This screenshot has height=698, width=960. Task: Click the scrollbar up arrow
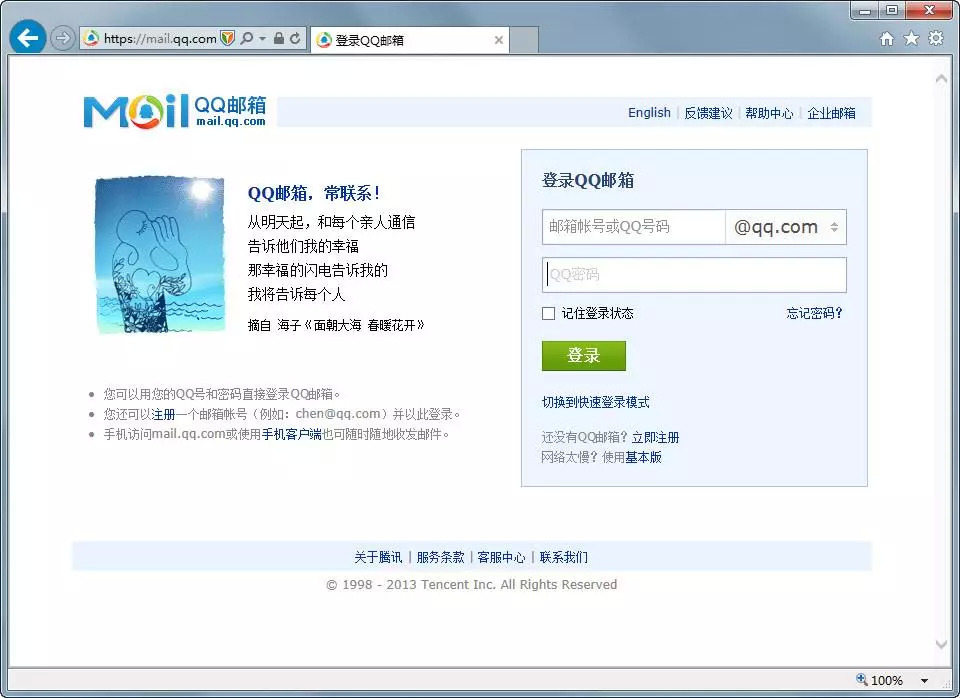[942, 78]
